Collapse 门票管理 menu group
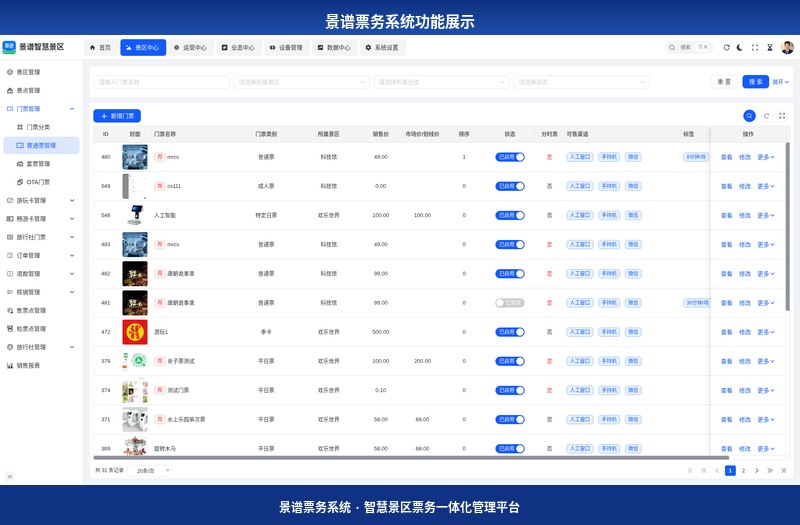This screenshot has height=525, width=800. (41, 109)
